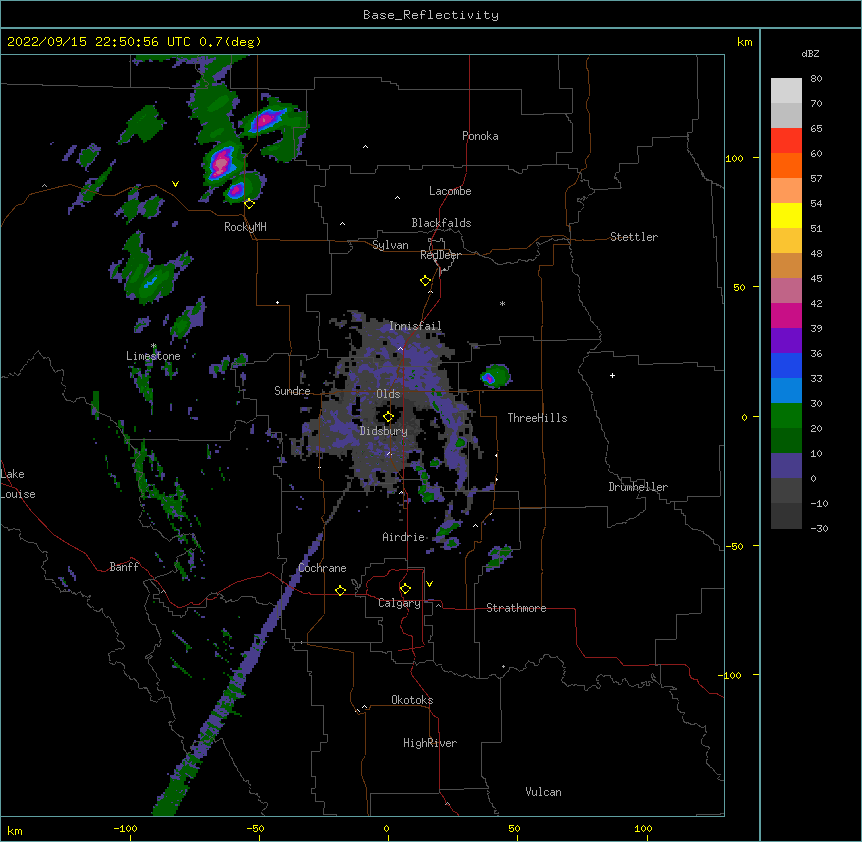Select the light blue 30-33 dBZ swatch
This screenshot has width=862, height=842.
(786, 390)
